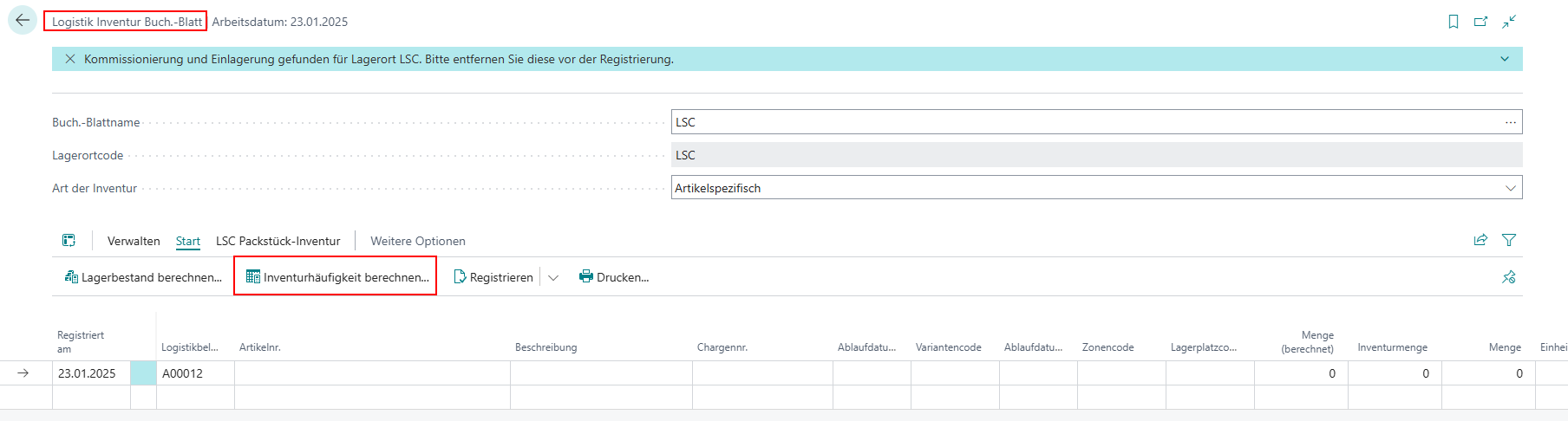Click Lagerbestand berechnen action
The width and height of the screenshot is (1568, 421).
(x=143, y=277)
